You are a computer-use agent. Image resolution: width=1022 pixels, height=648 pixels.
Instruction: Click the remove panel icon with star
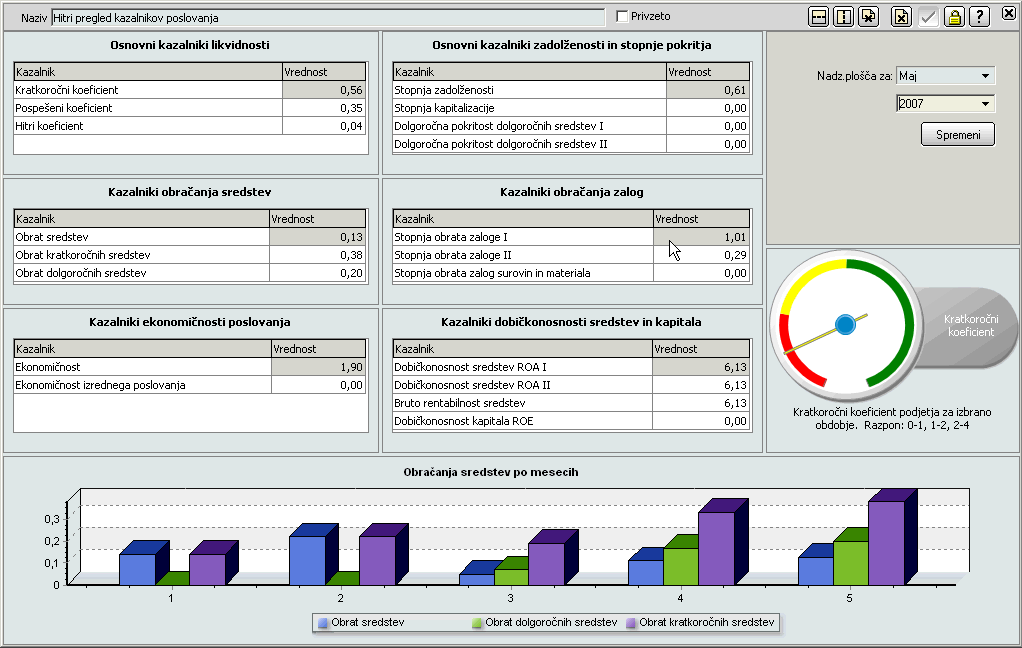[x=868, y=17]
